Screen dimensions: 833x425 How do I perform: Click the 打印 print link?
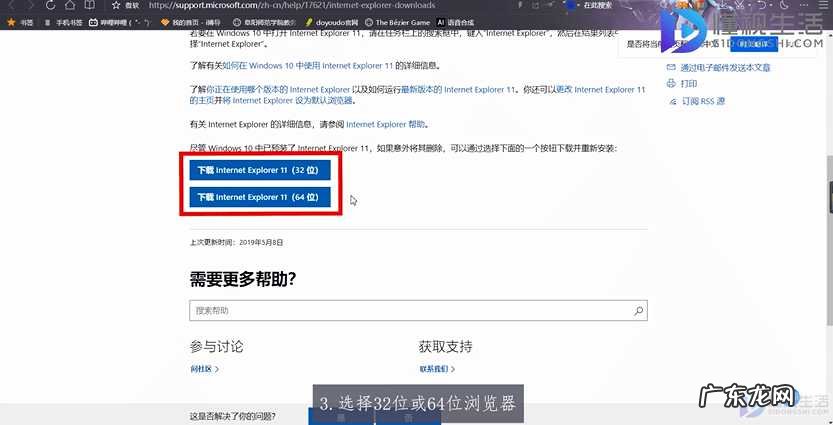point(688,83)
